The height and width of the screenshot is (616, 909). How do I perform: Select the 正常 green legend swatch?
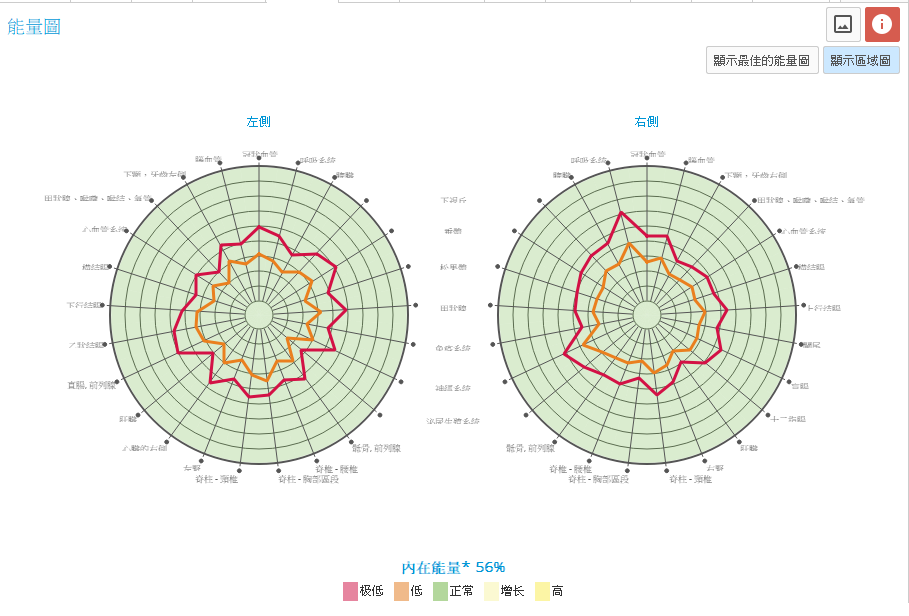pyautogui.click(x=440, y=591)
